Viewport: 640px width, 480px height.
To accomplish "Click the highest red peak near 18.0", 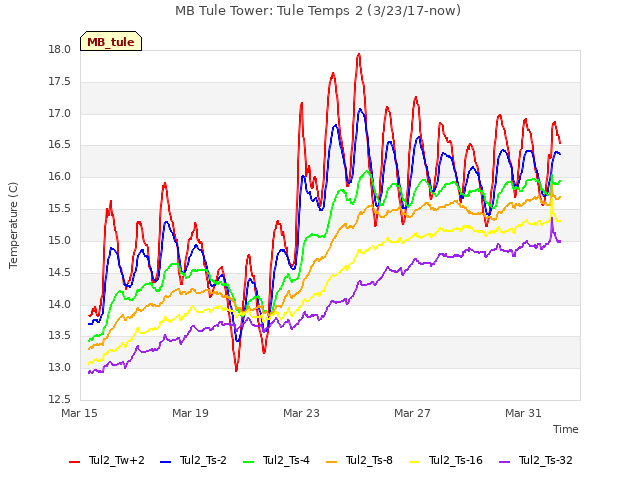I will point(359,54).
